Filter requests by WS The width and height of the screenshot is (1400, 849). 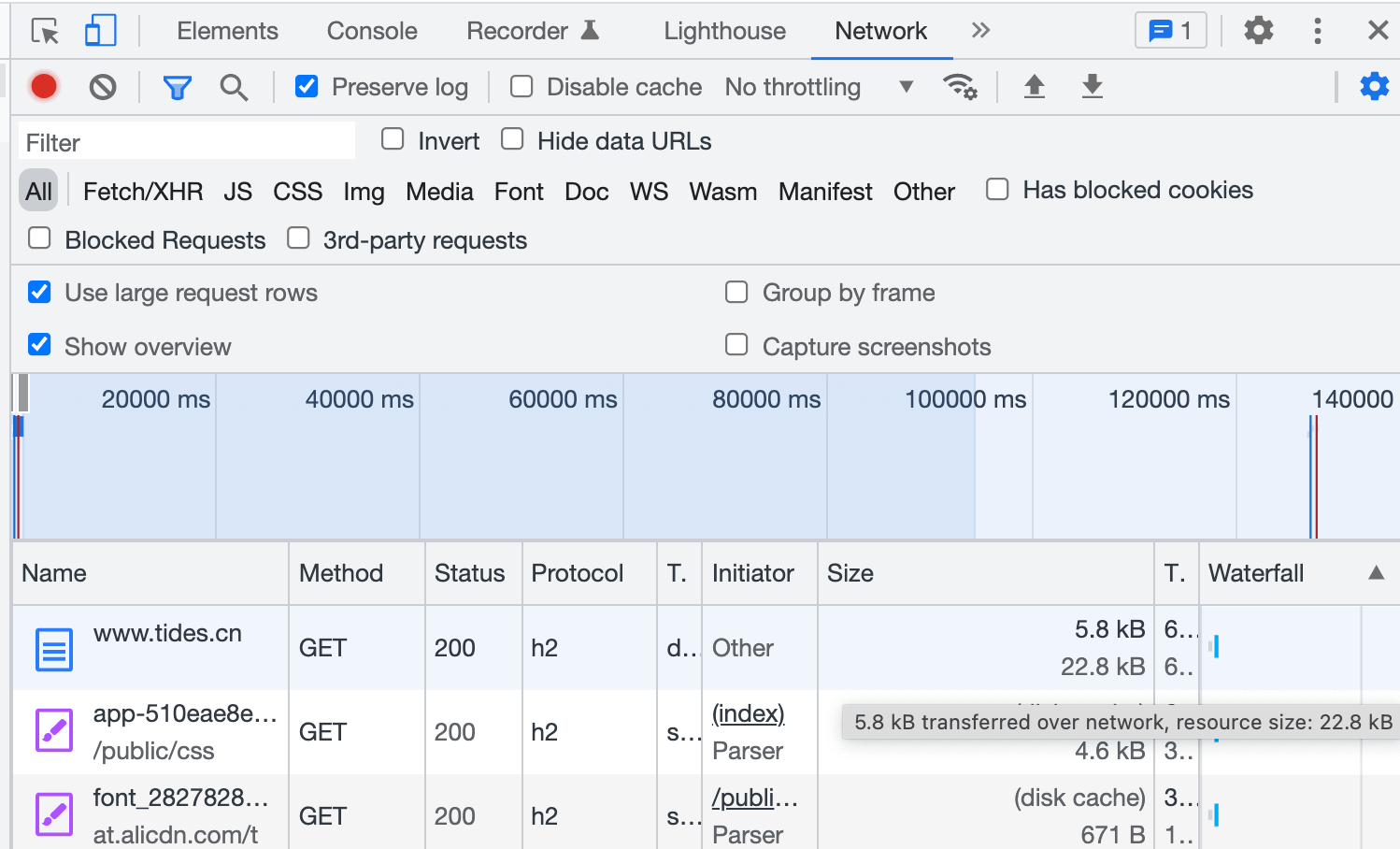(x=649, y=192)
